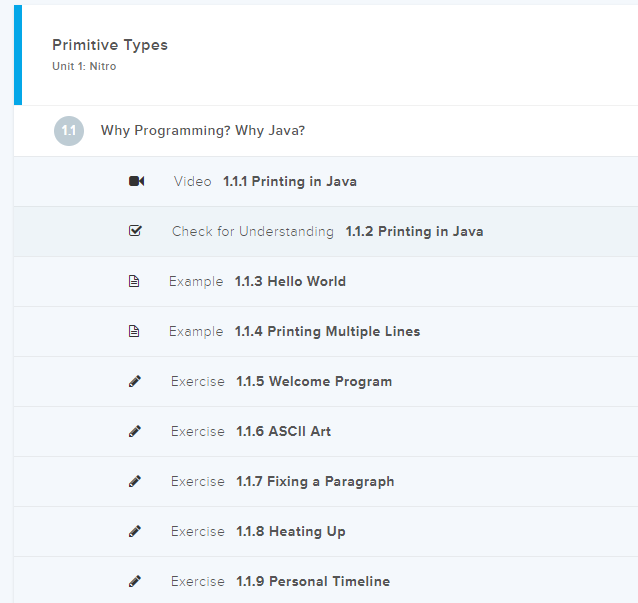Click pencil icon next to Personal Timeline

pyautogui.click(x=135, y=581)
